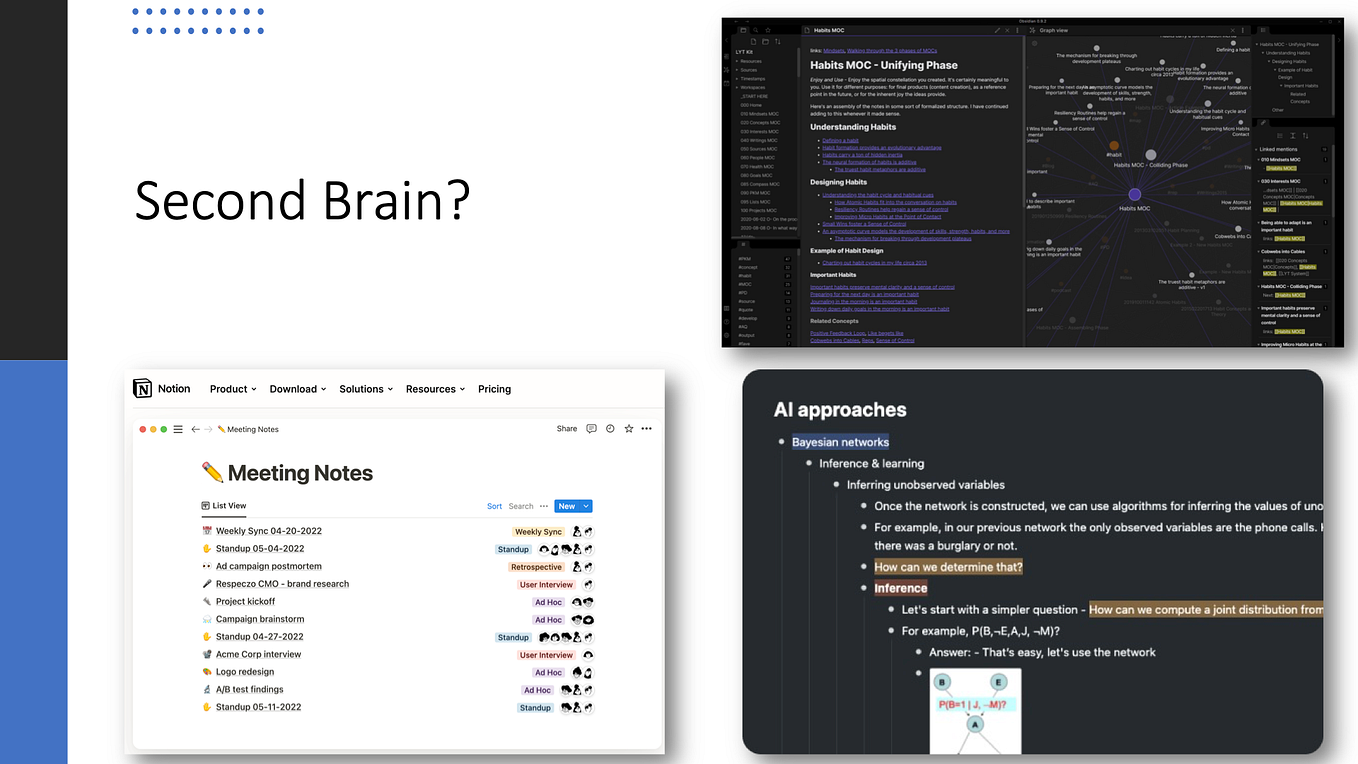Screen dimensions: 1358x764
Task: Click the Share button on Meeting Notes
Action: pyautogui.click(x=567, y=429)
